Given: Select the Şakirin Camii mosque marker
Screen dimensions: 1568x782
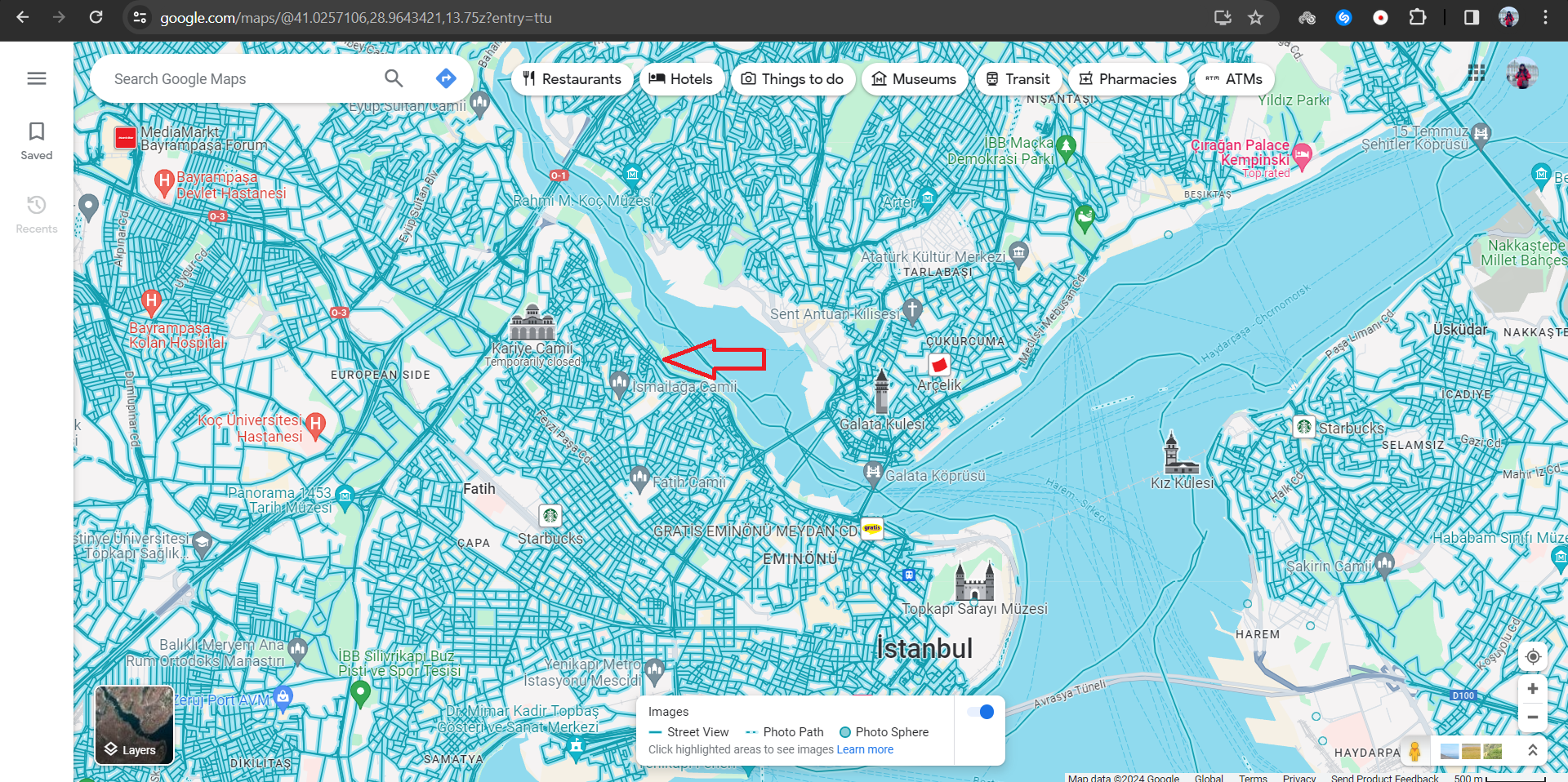Looking at the screenshot, I should click(1384, 563).
